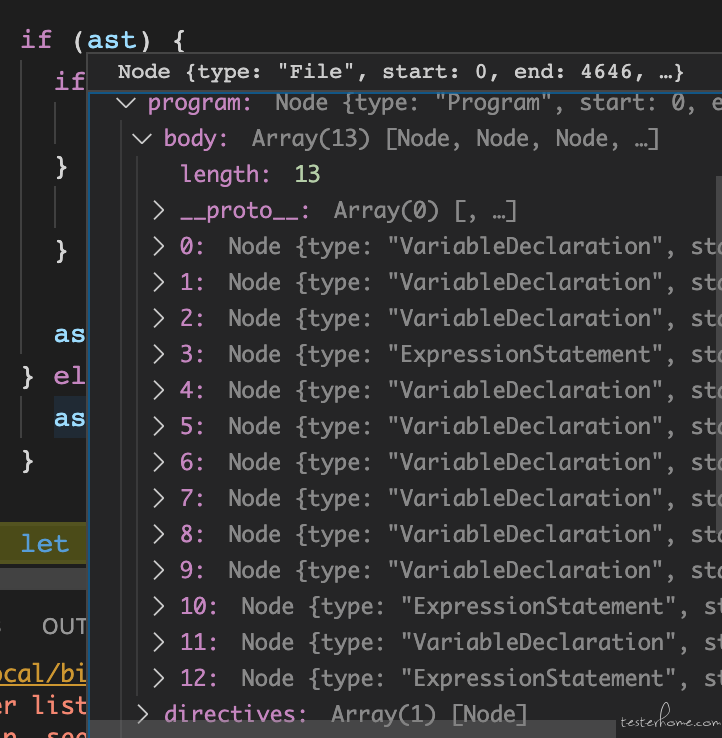Click the 'body:' property name

196,139
